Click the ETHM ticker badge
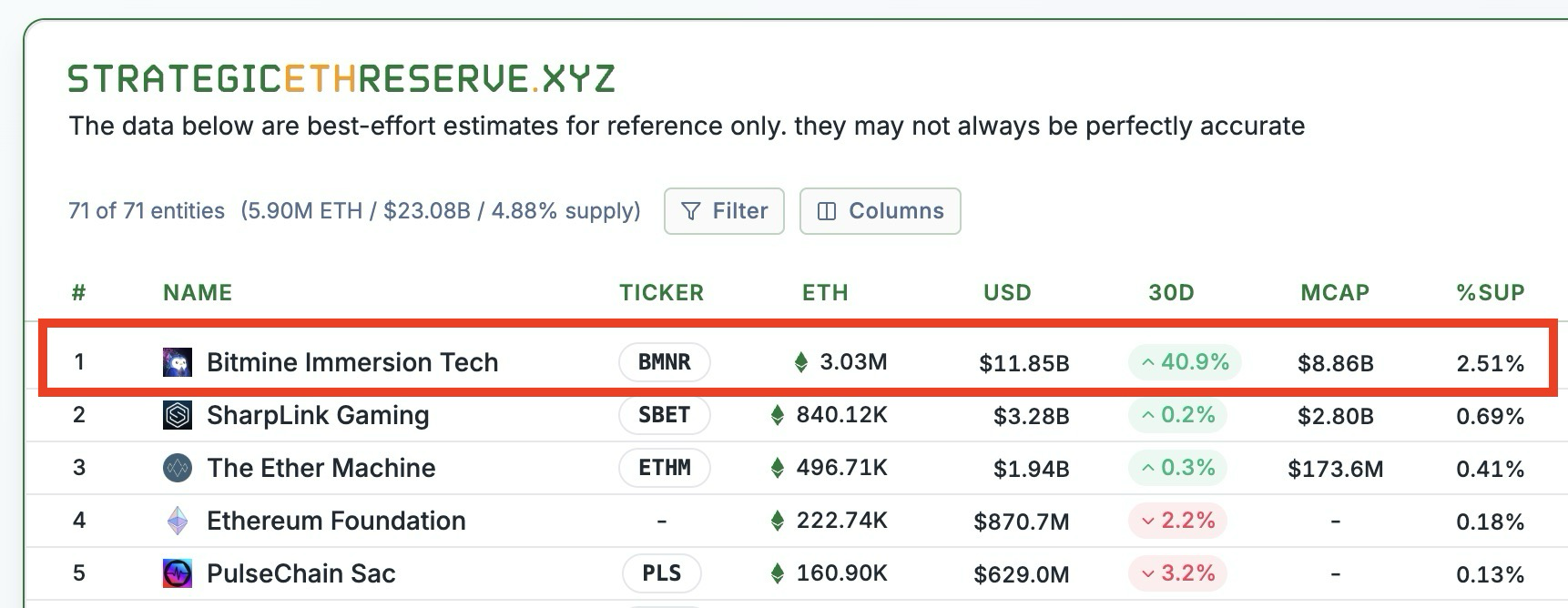Screen dimensions: 1568x608 664,468
